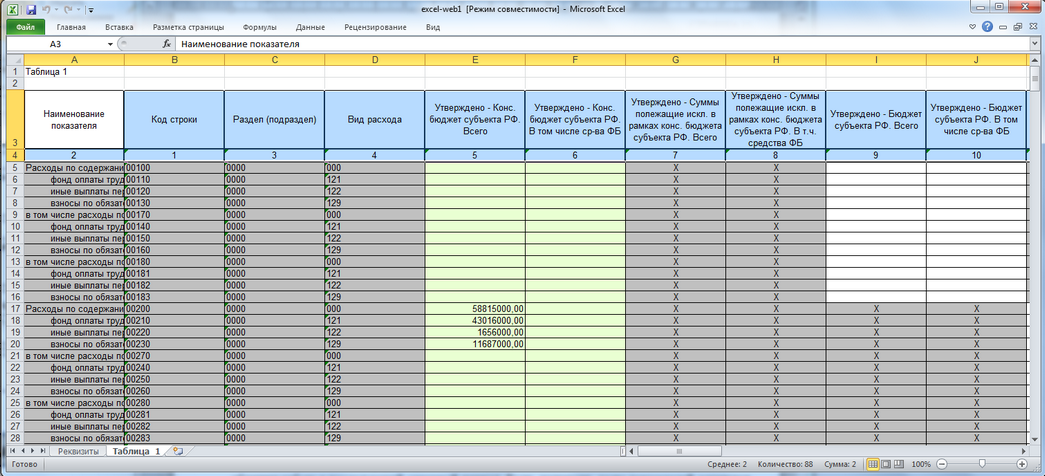Click the Save icon in Quick Access toolbar
This screenshot has height=476, width=1045.
[31, 10]
